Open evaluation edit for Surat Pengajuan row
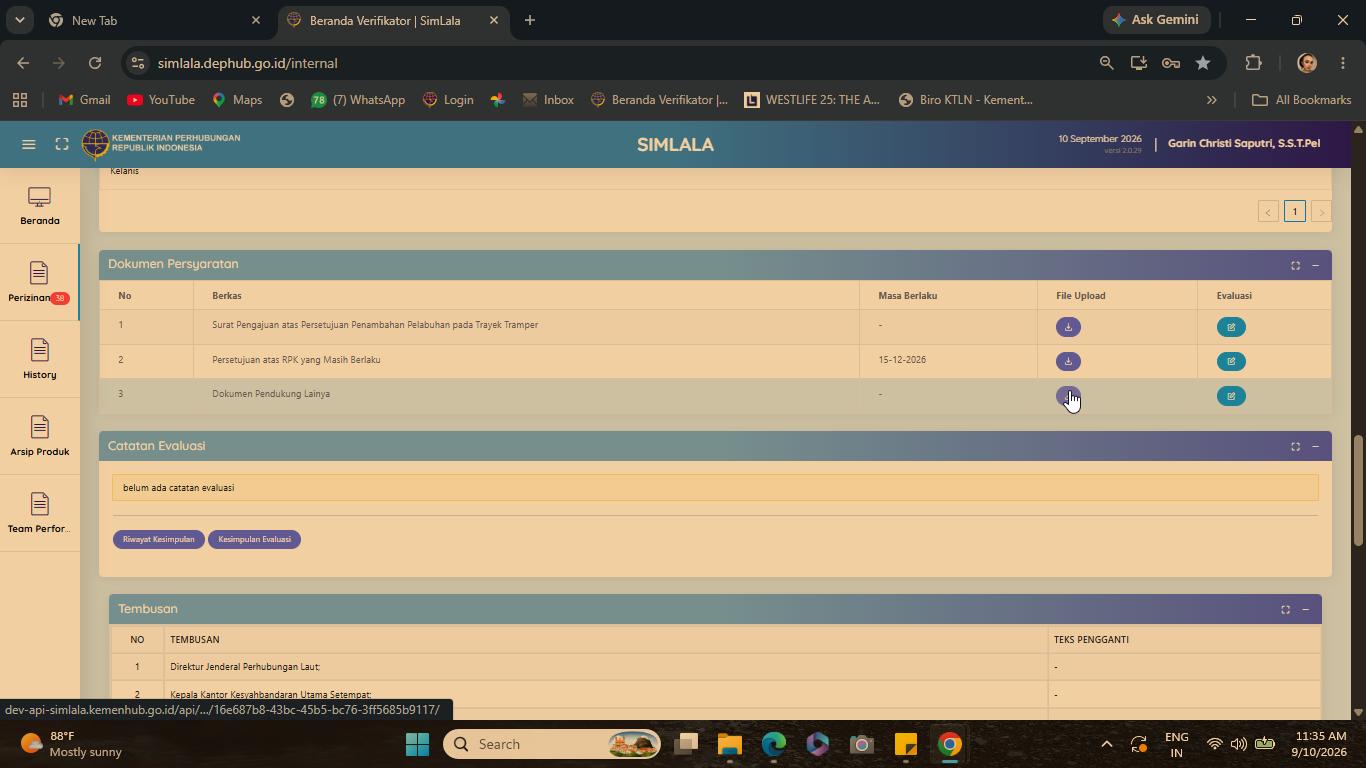Viewport: 1366px width, 768px height. click(1231, 327)
